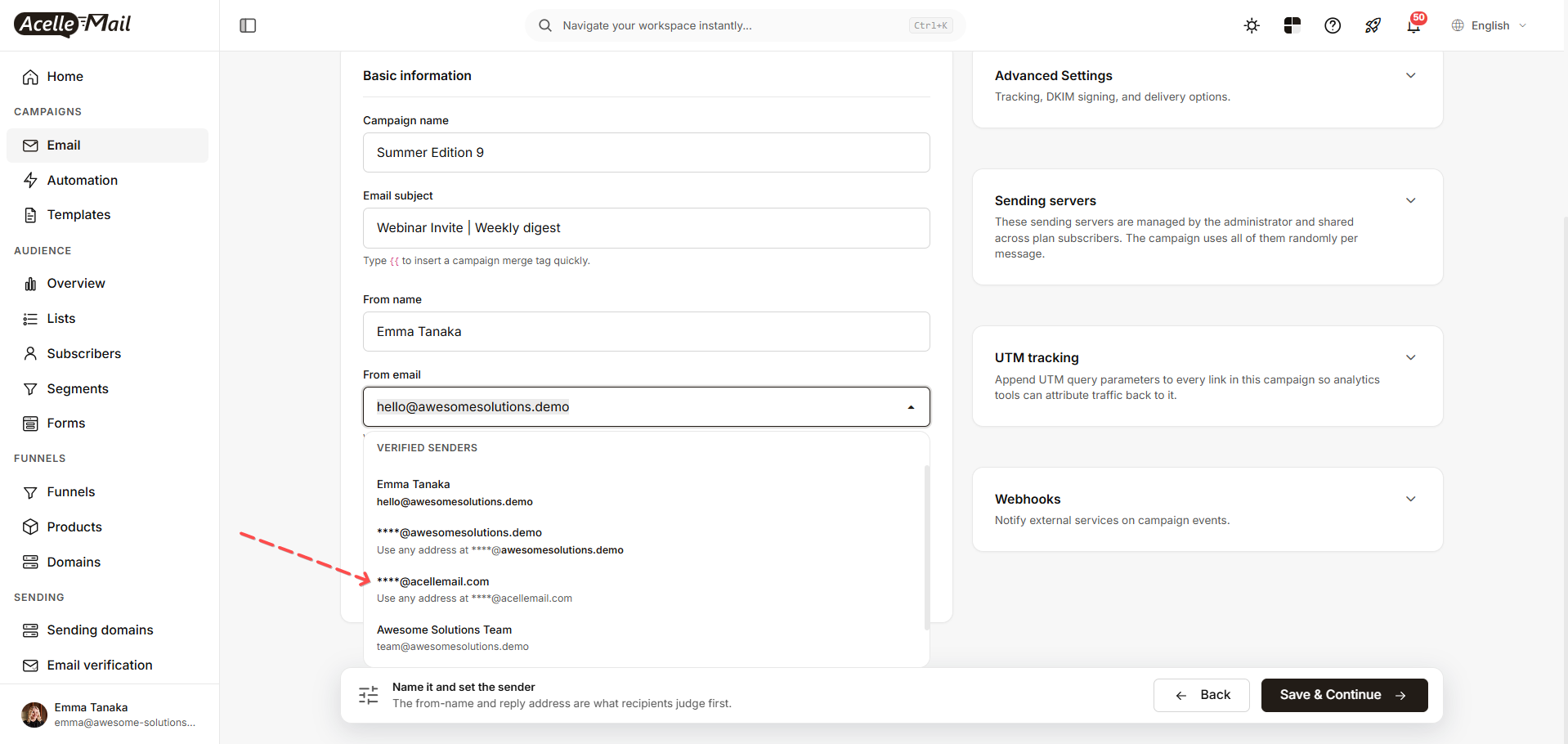Screen dimensions: 1568x744
Task: Click the Overview chart icon
Action: pos(30,284)
